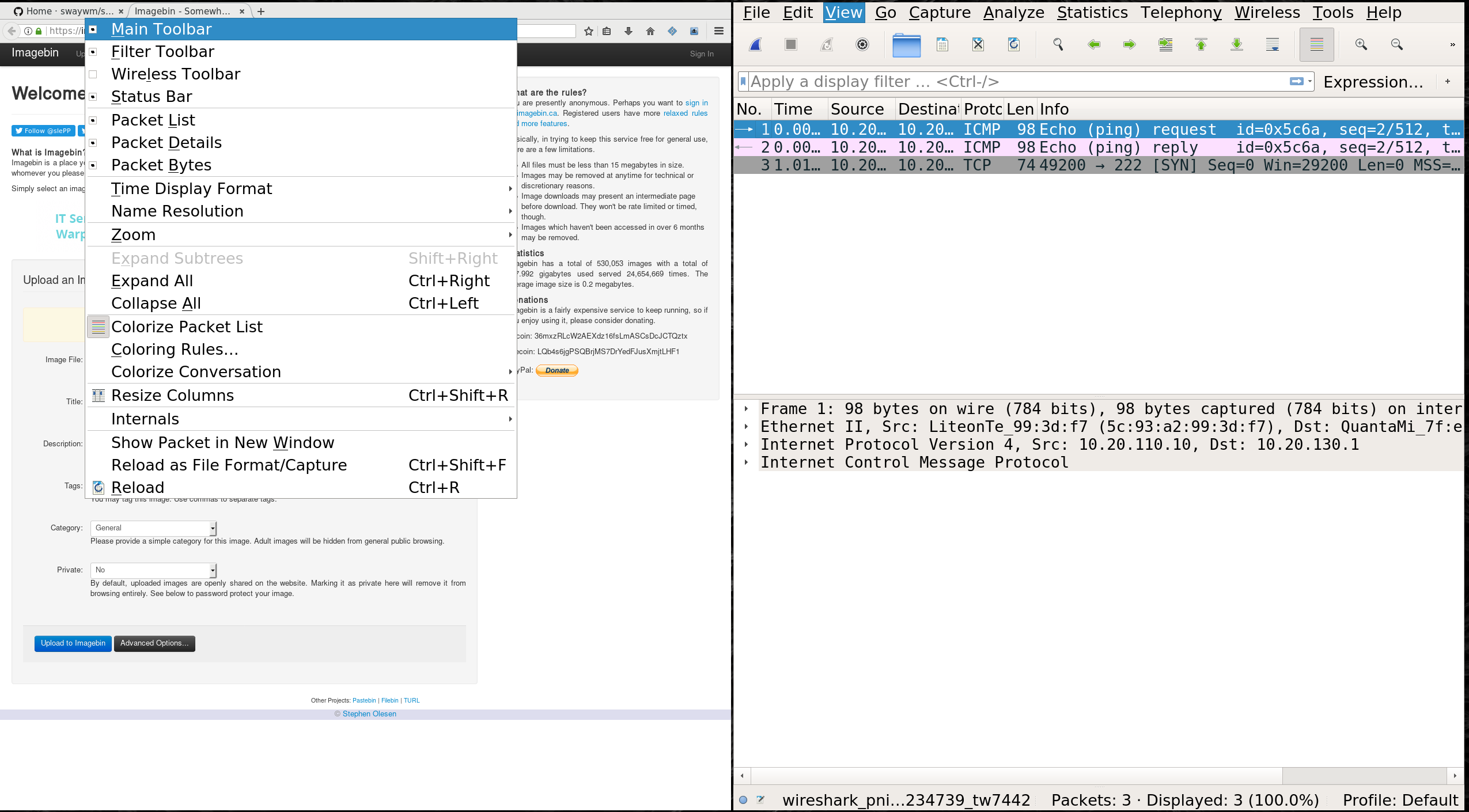The image size is (1469, 812).
Task: Expand Internet Control Message Protocol row
Action: tap(746, 462)
